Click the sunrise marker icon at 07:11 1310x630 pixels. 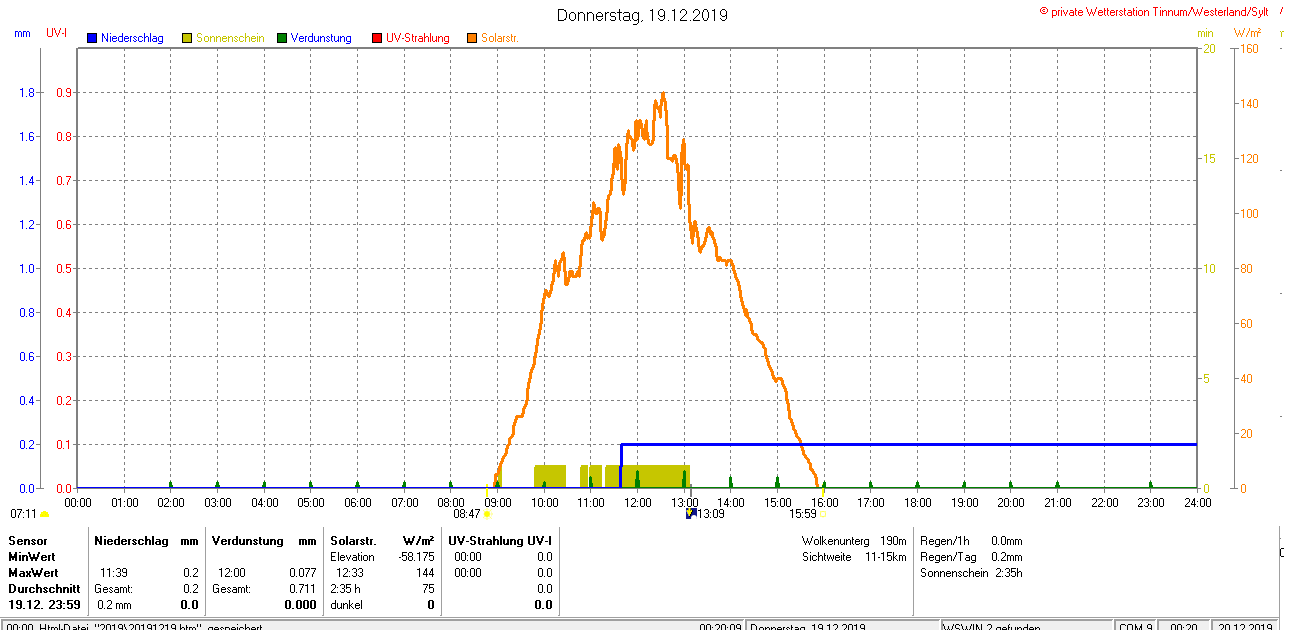pyautogui.click(x=44, y=514)
